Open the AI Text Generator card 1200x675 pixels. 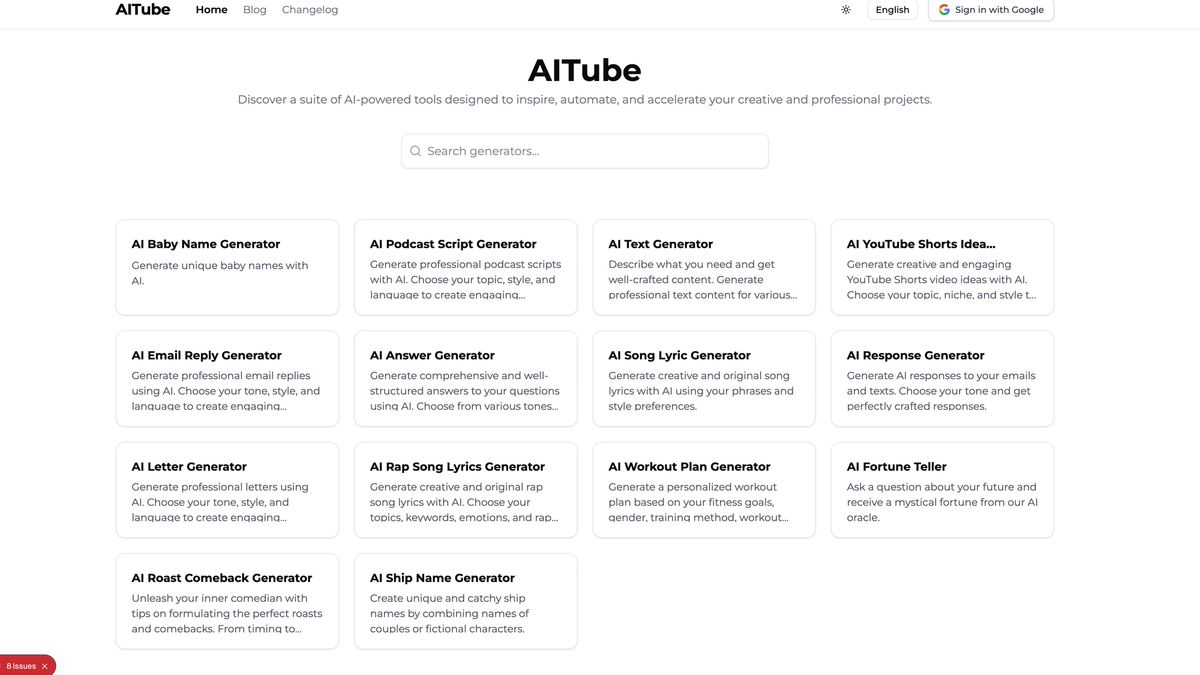click(704, 268)
